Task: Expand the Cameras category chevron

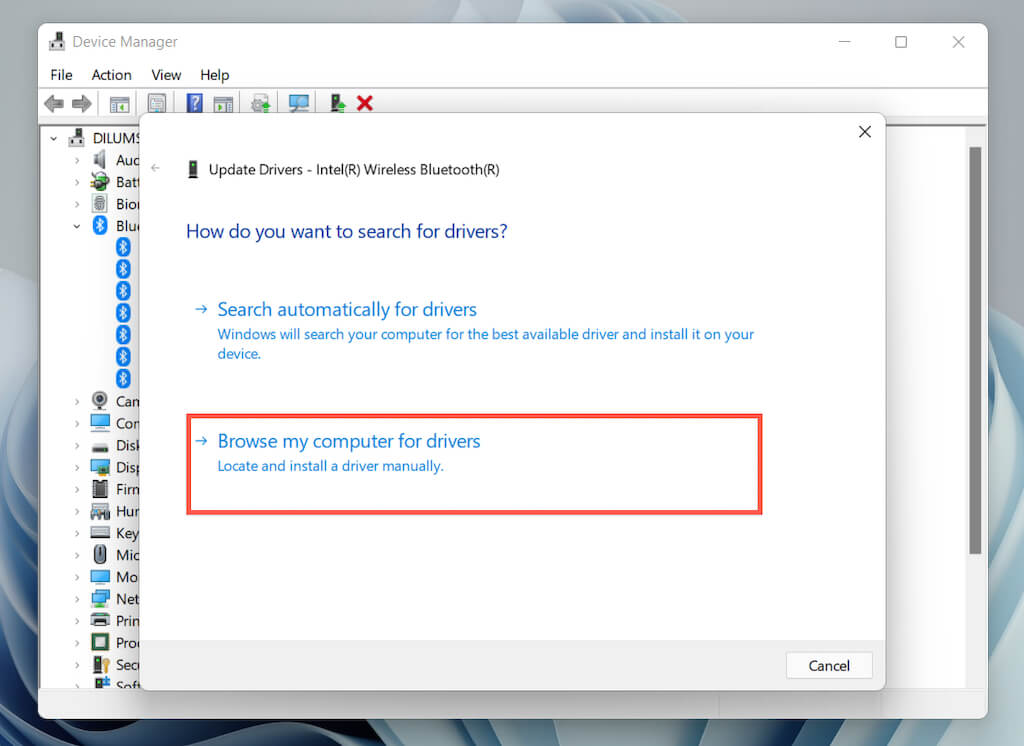Action: [x=76, y=401]
